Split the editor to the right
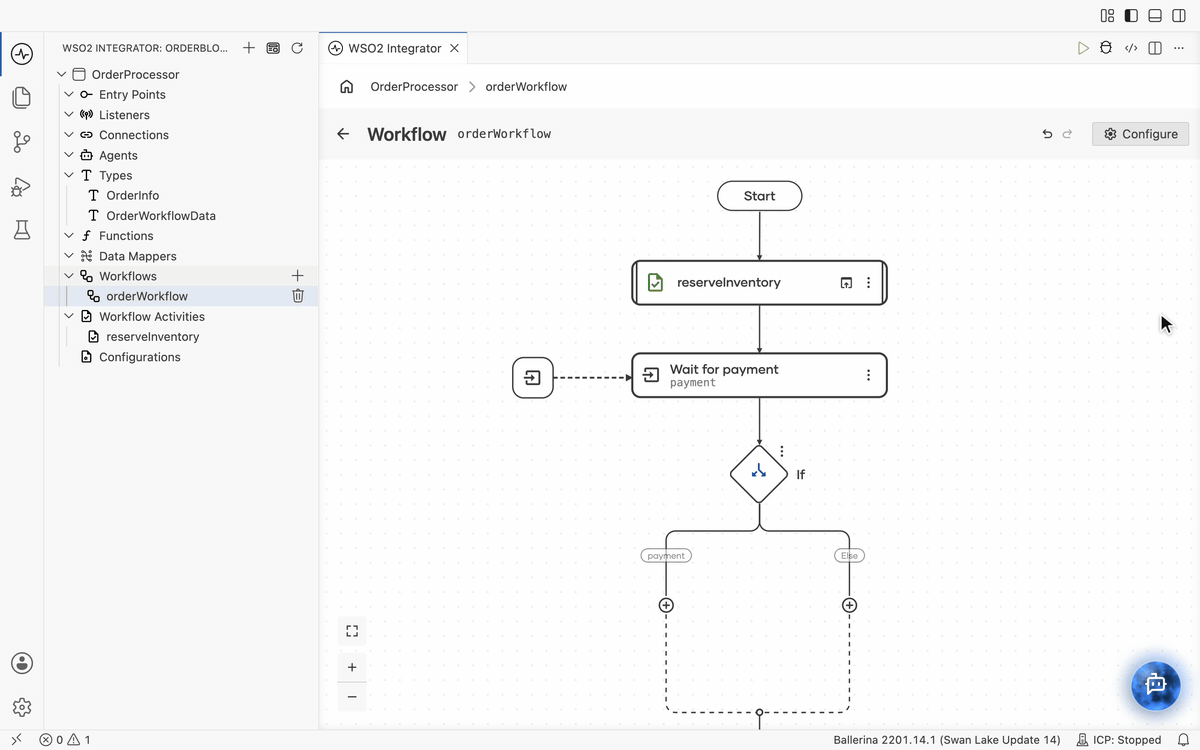This screenshot has width=1200, height=750. (x=1155, y=48)
